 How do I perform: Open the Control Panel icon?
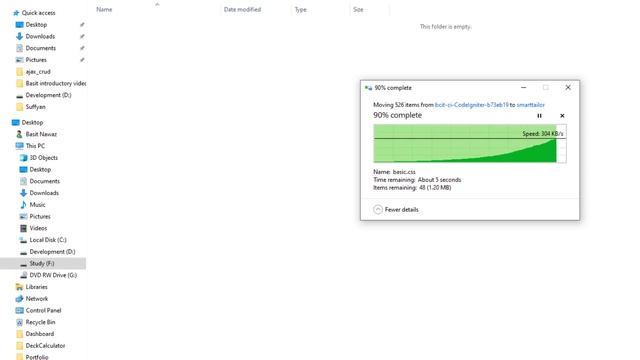(x=19, y=311)
